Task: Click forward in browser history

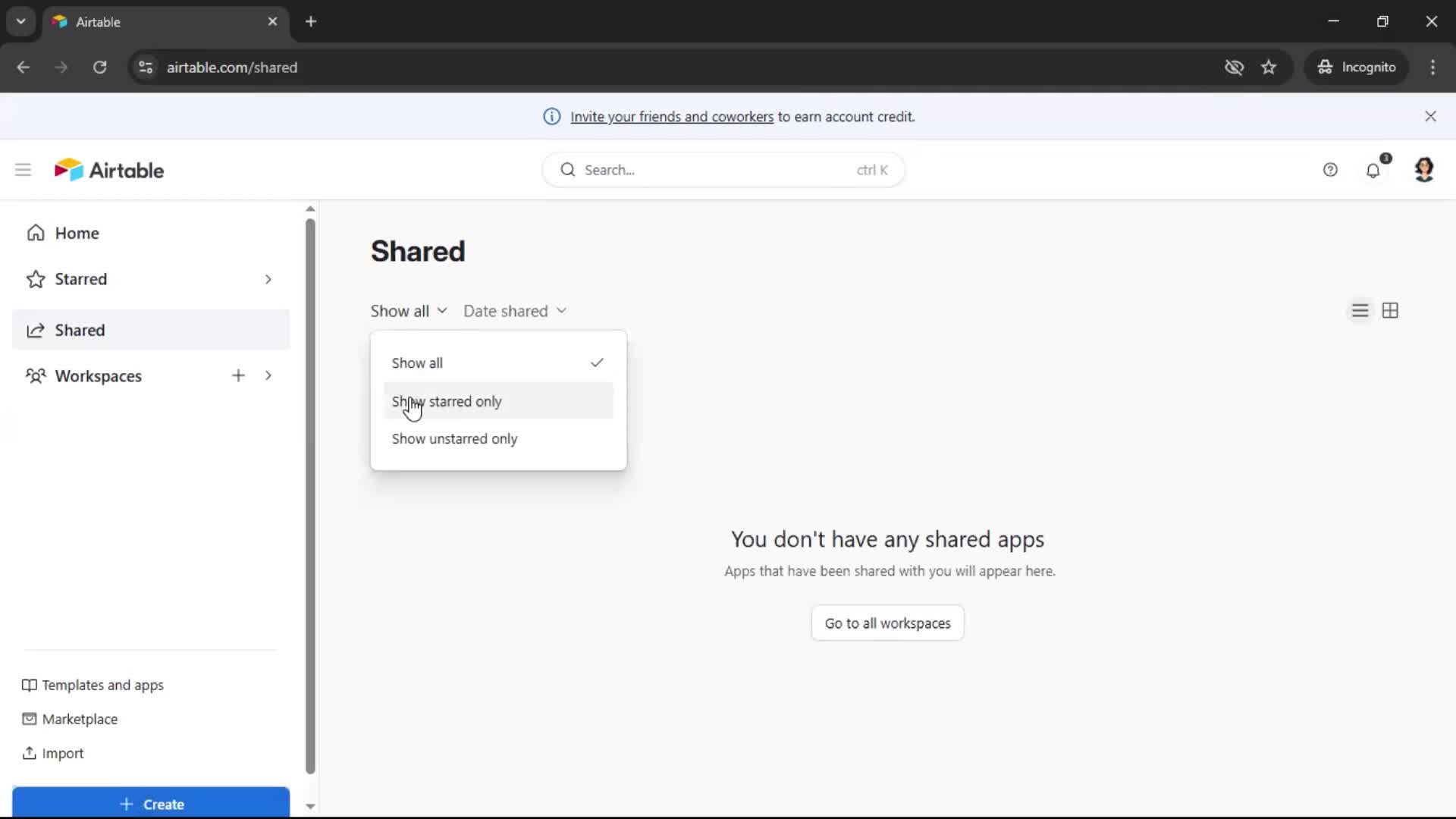Action: click(61, 67)
